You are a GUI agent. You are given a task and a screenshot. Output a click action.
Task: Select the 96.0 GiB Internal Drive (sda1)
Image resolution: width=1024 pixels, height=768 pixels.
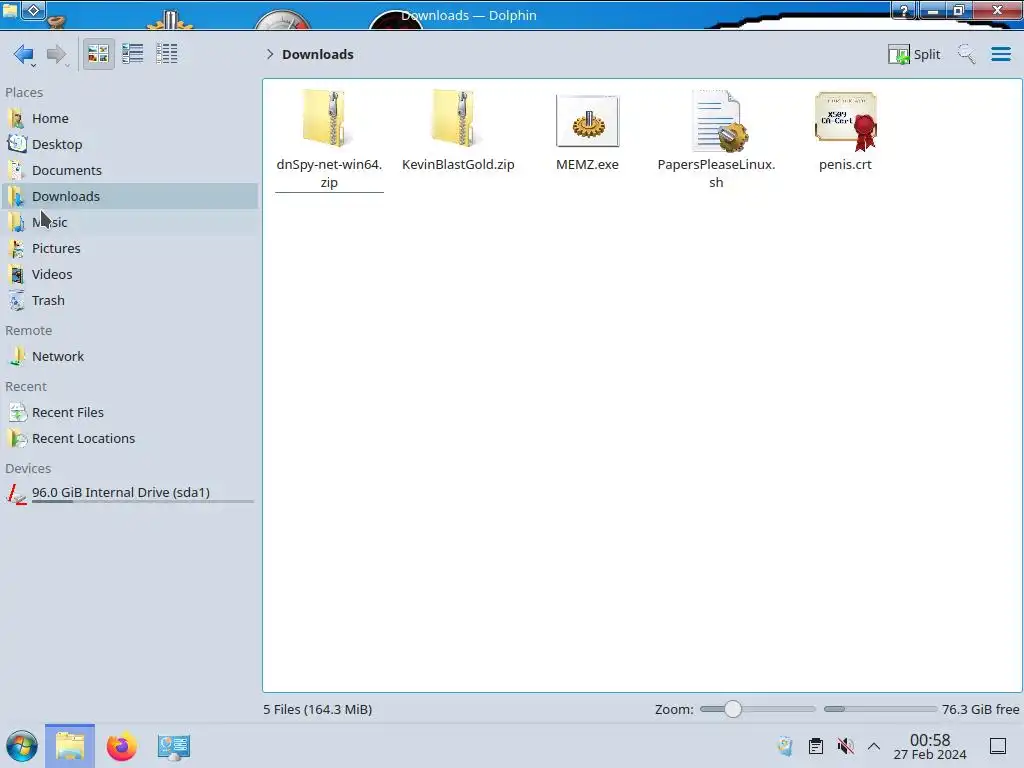click(x=129, y=493)
